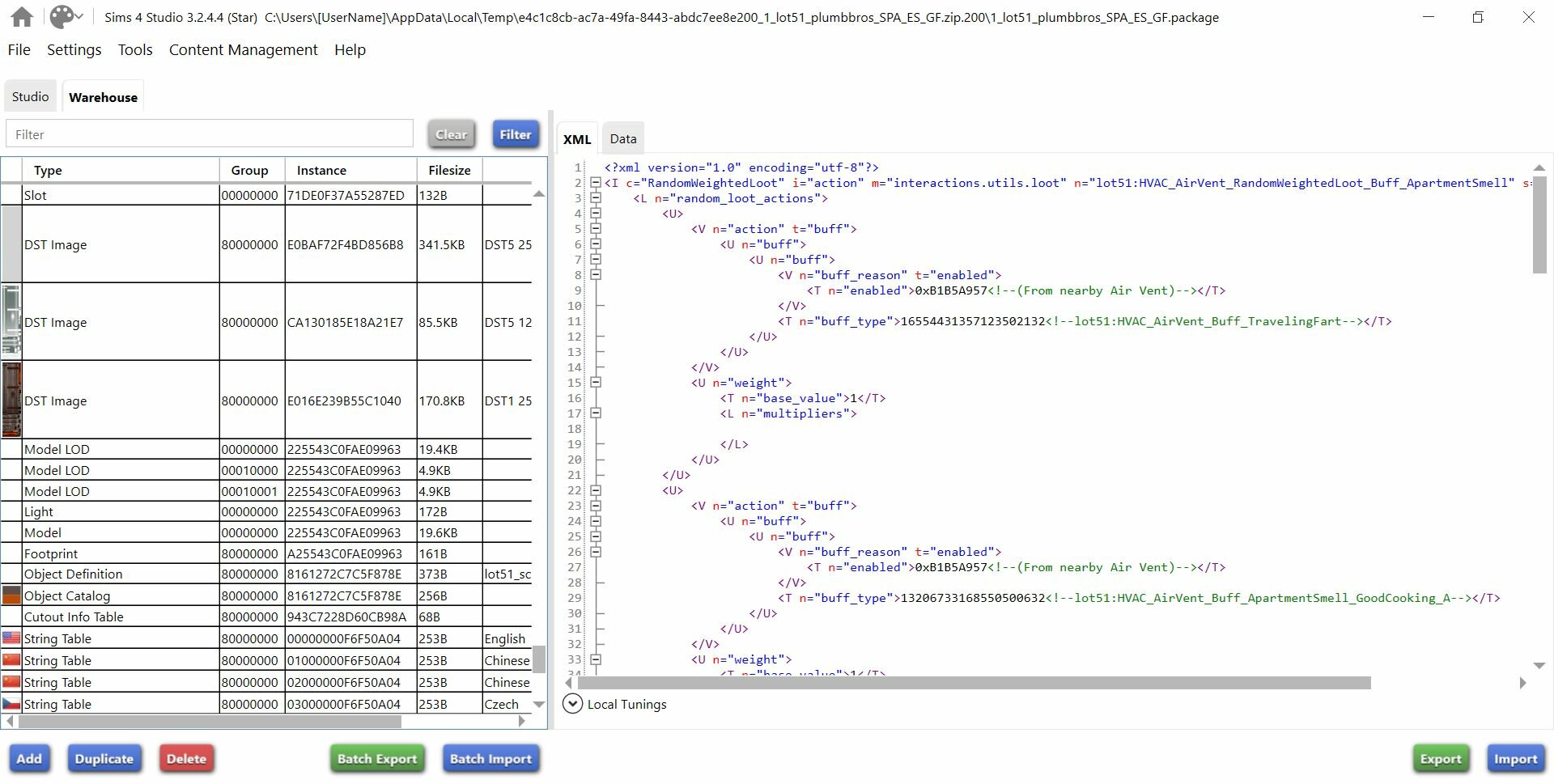Viewport: 1554px width, 784px height.
Task: Collapse the weight block fold on line 15
Action: click(x=596, y=383)
